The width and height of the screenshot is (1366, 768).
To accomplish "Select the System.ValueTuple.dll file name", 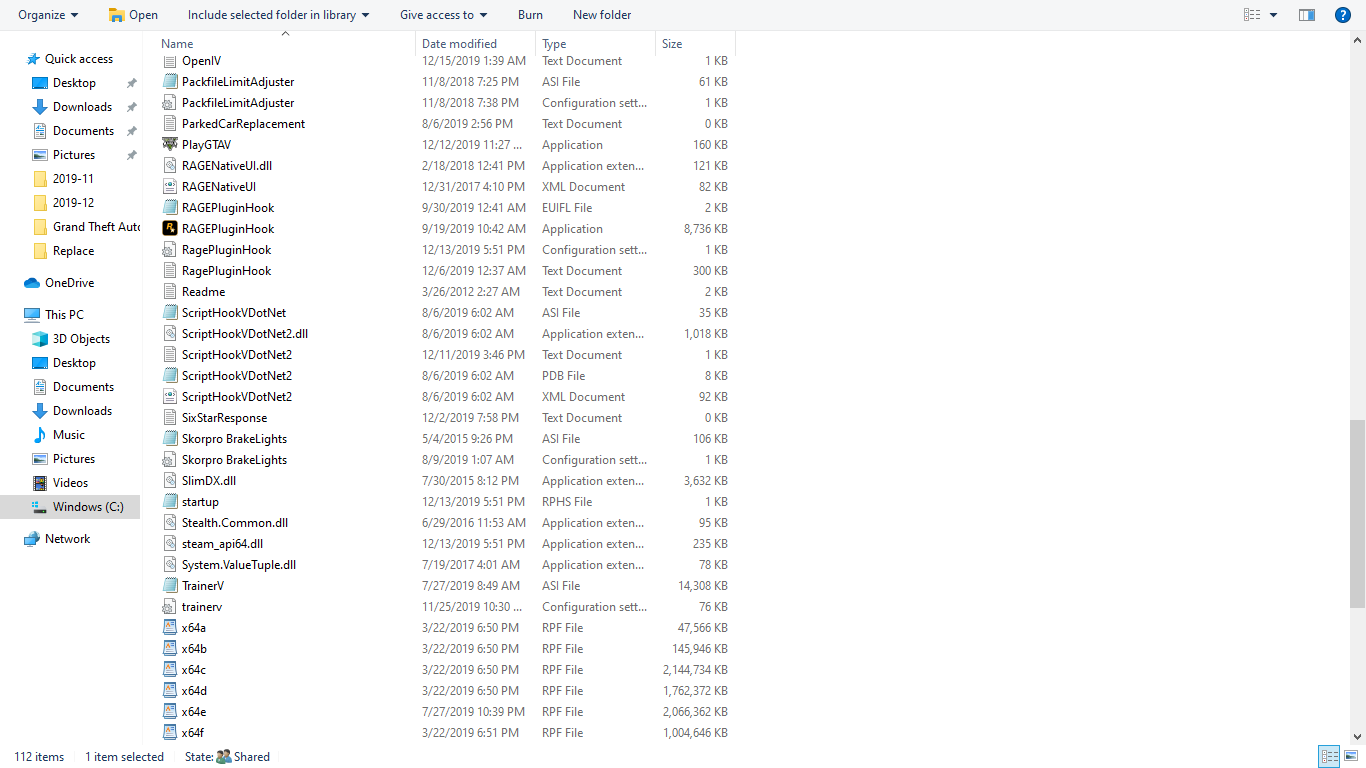I will coord(239,565).
